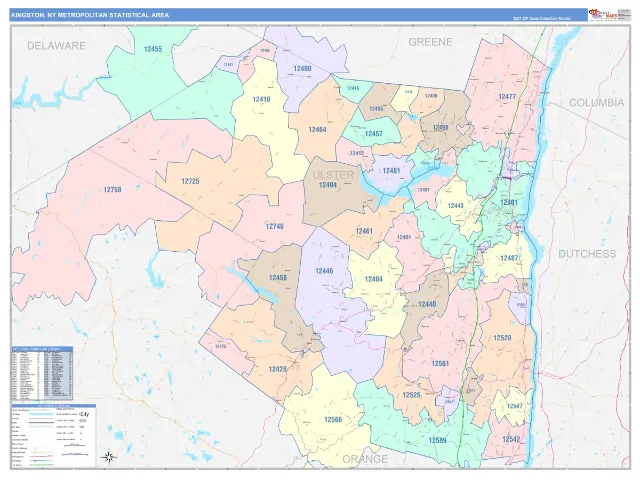Image resolution: width=640 pixels, height=480 pixels.
Task: Click ZIP code 12480 label
Action: point(302,69)
